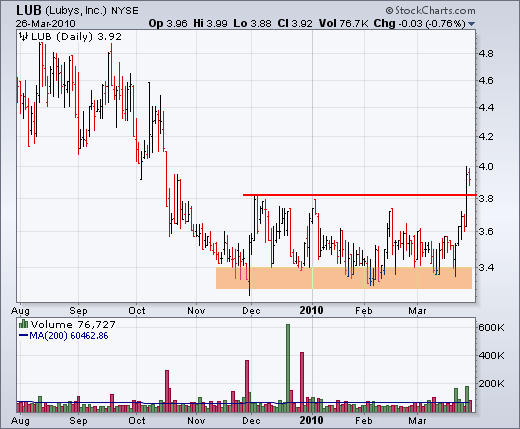Click the 2010 label on the price axis
The image size is (520, 429).
click(x=311, y=310)
